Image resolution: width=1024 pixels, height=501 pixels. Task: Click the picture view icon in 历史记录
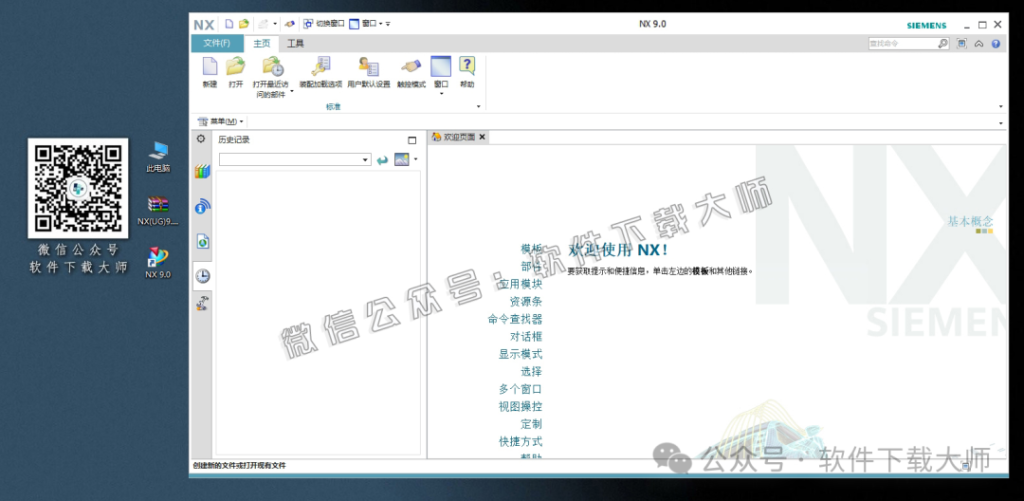pyautogui.click(x=402, y=159)
